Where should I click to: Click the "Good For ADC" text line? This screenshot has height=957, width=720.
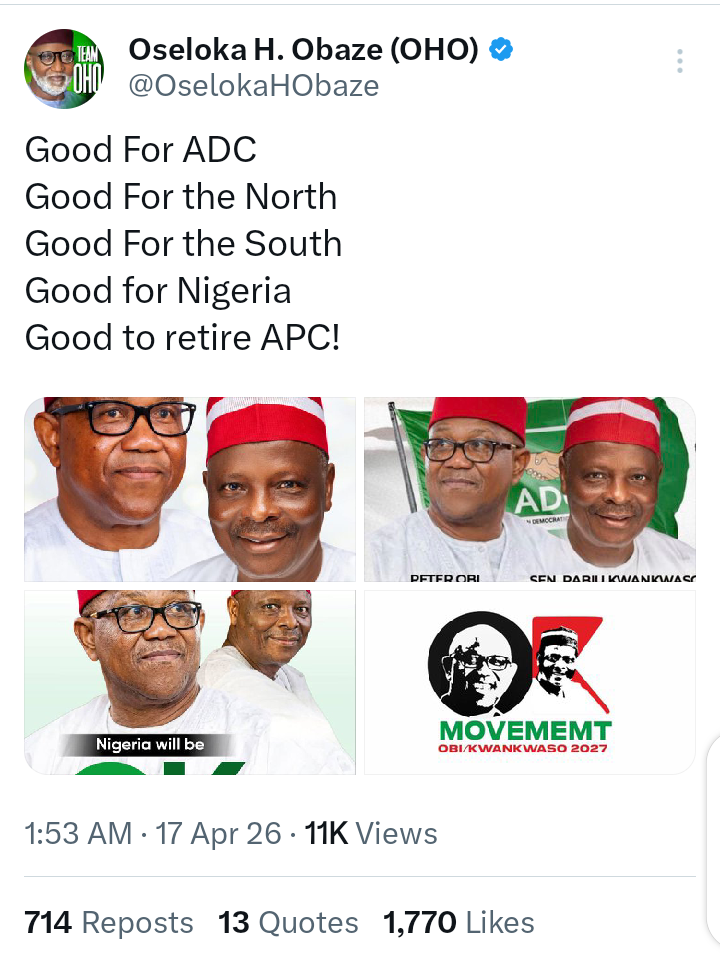pos(141,150)
